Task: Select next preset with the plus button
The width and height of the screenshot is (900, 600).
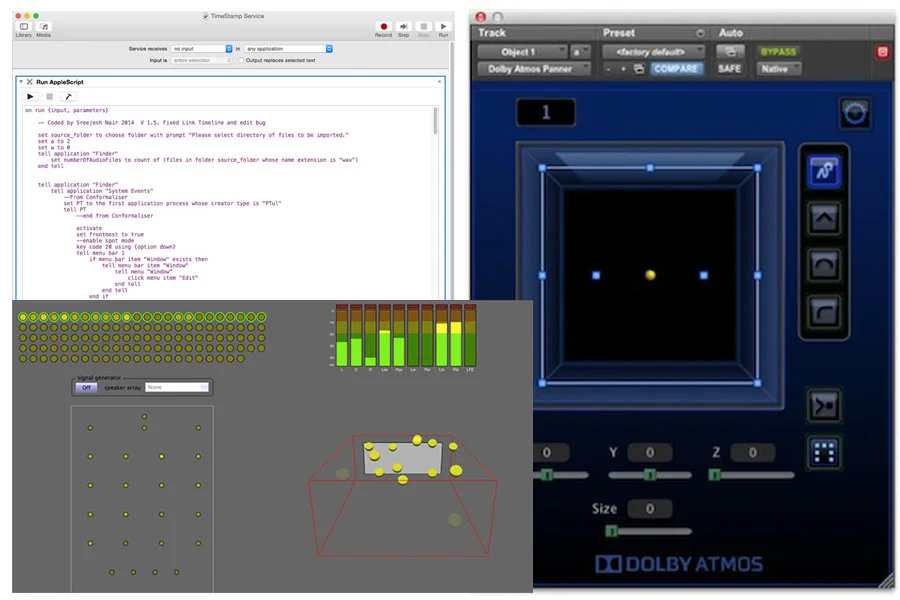Action: 623,69
